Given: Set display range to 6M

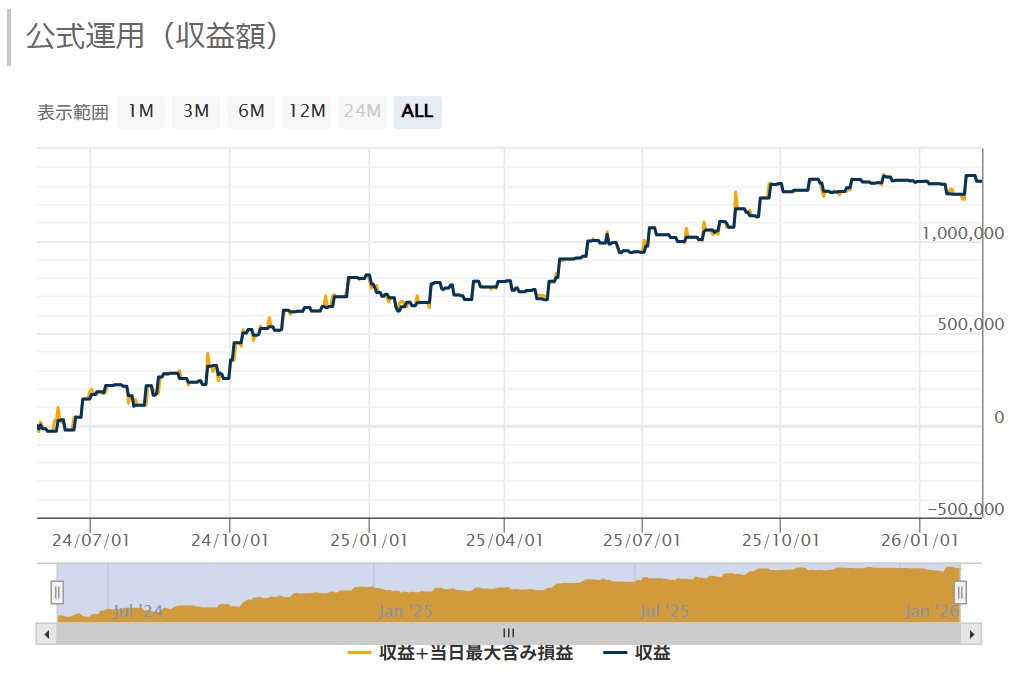Looking at the screenshot, I should [251, 112].
